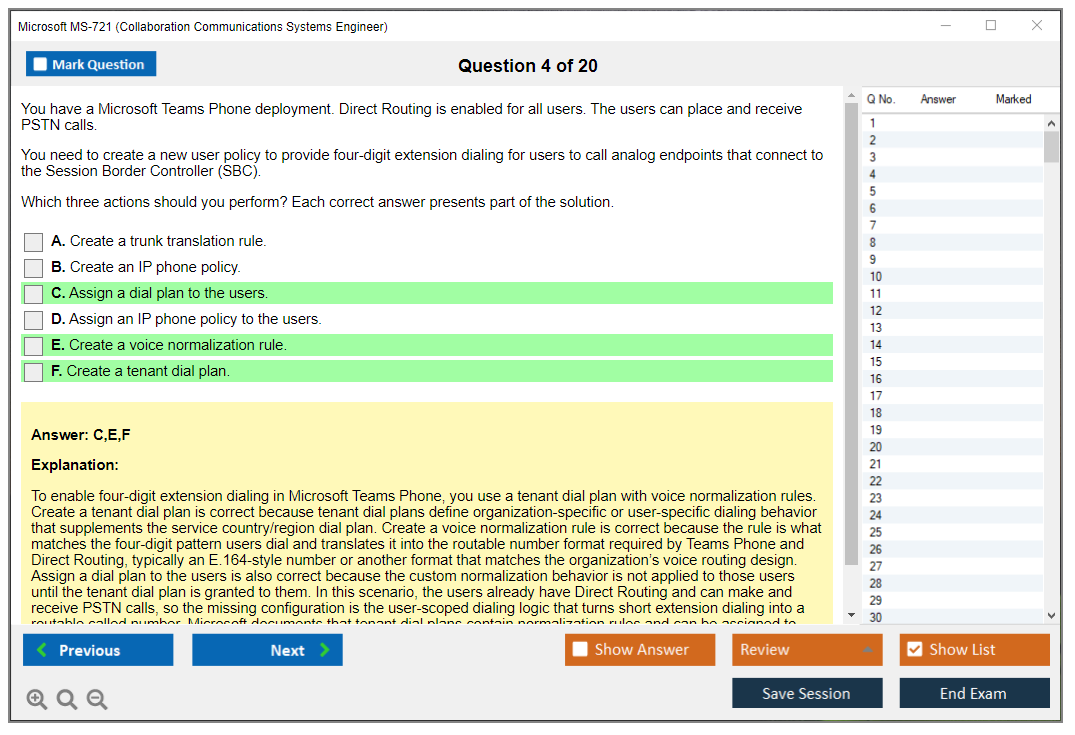This screenshot has height=735, width=1075.
Task: Click the question pane scrollbar thumb
Action: pyautogui.click(x=851, y=334)
